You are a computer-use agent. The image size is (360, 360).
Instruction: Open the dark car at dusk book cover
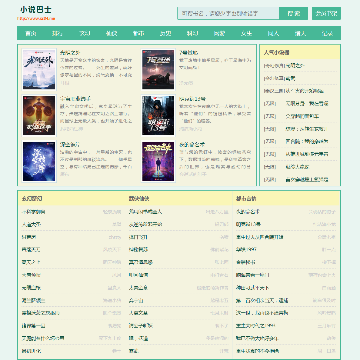pyautogui.click(x=158, y=69)
